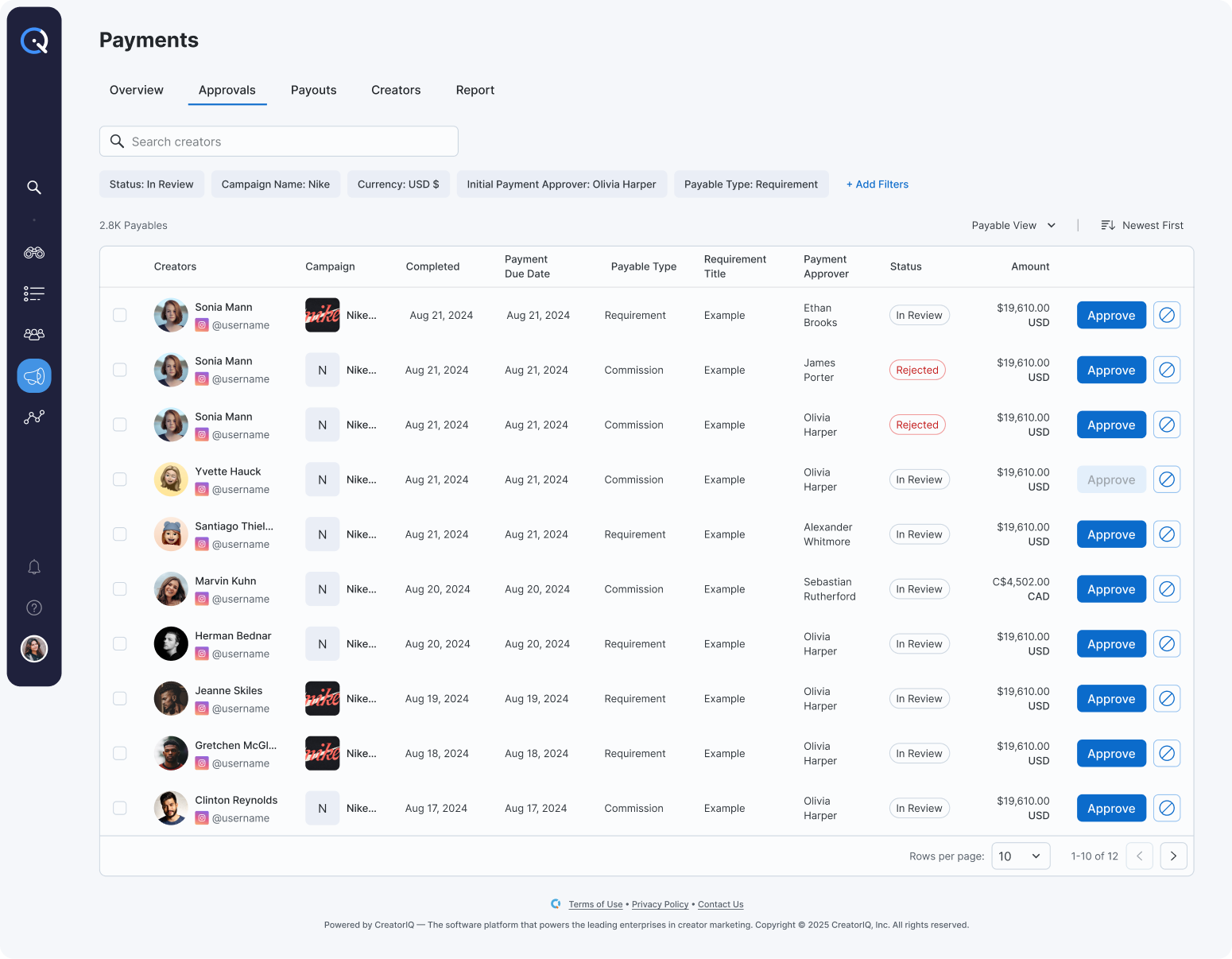
Task: Open the Privacy Policy link
Action: pos(660,904)
